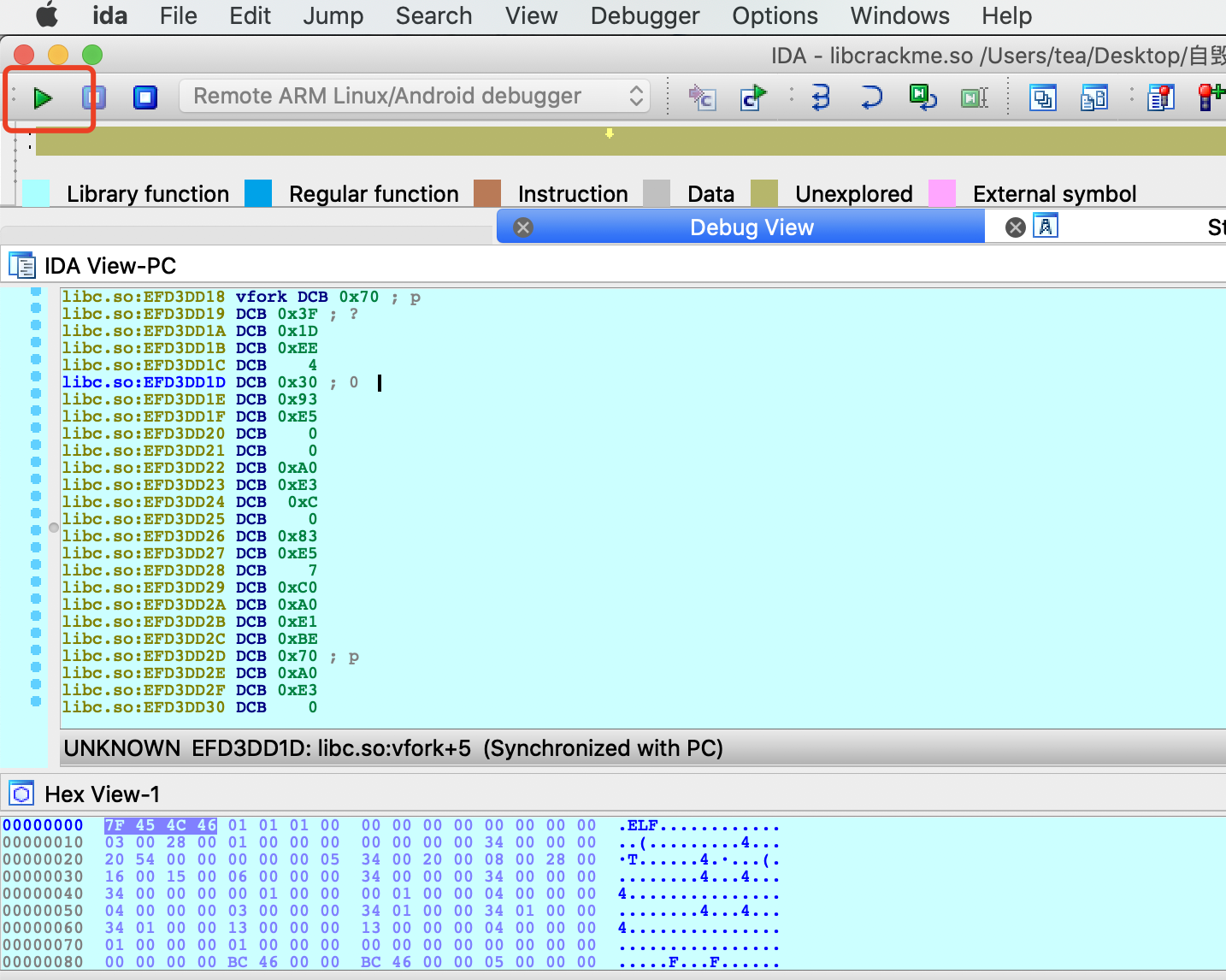Screen dimensions: 1226x980
Task: Open the File menu
Action: 178,15
